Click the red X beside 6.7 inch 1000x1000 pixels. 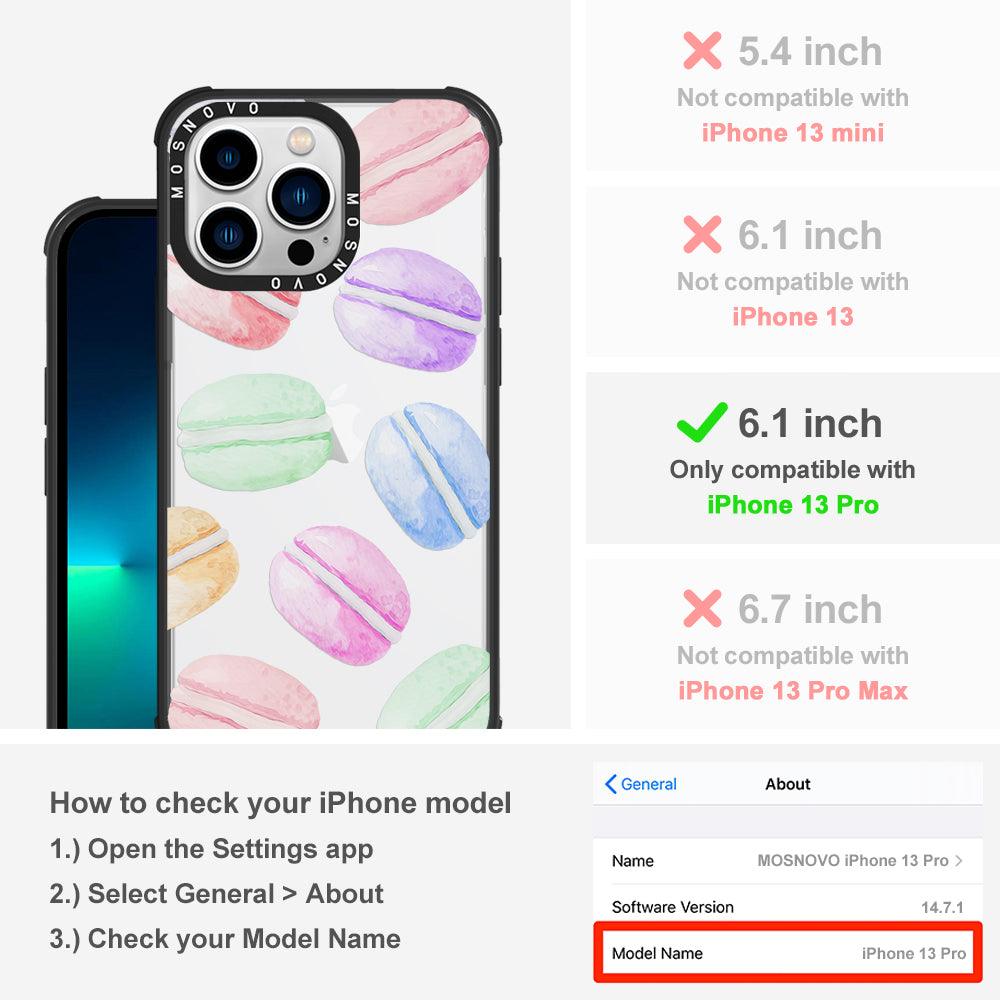[x=702, y=608]
